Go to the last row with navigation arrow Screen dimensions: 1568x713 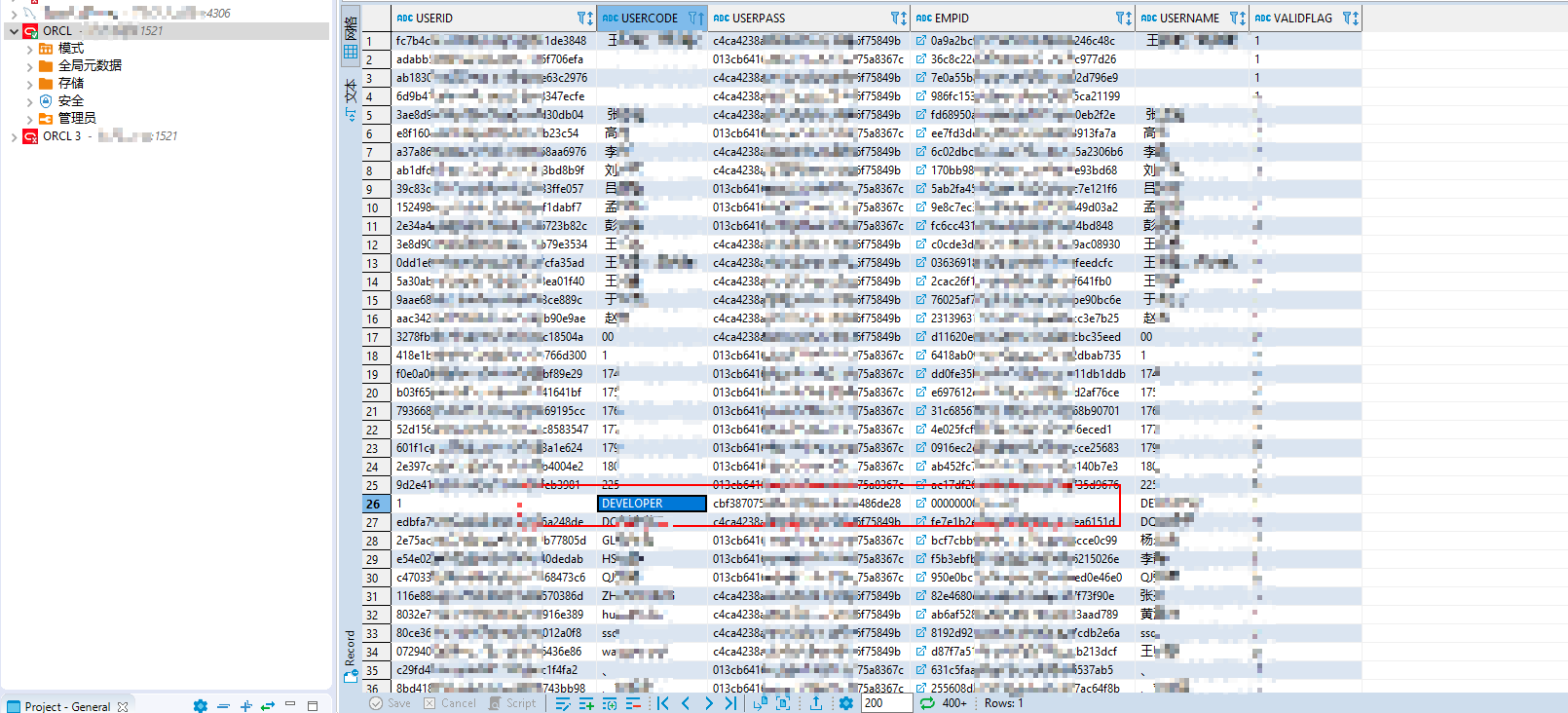(x=730, y=703)
